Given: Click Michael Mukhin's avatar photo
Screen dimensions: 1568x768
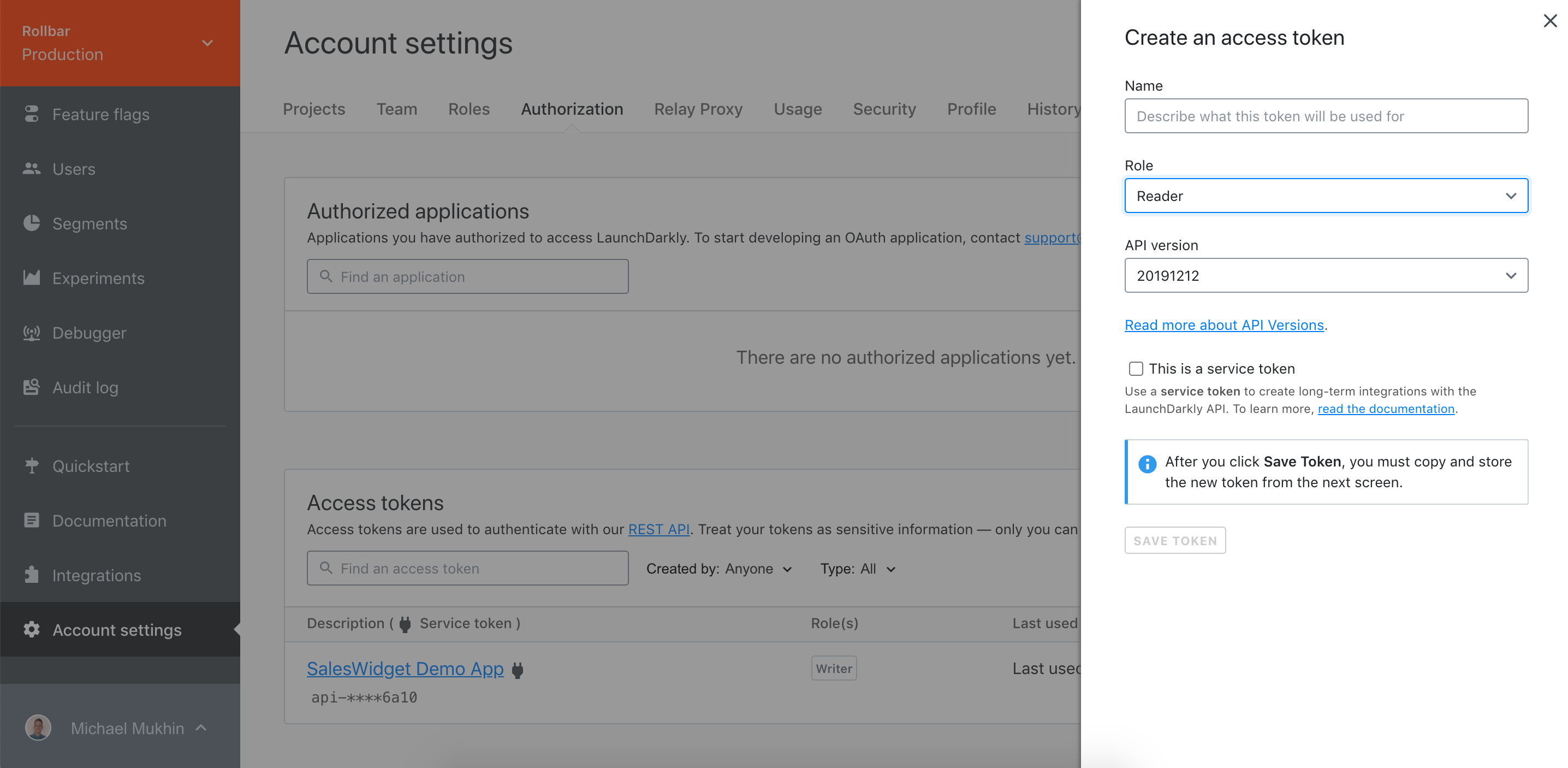Looking at the screenshot, I should click(38, 727).
